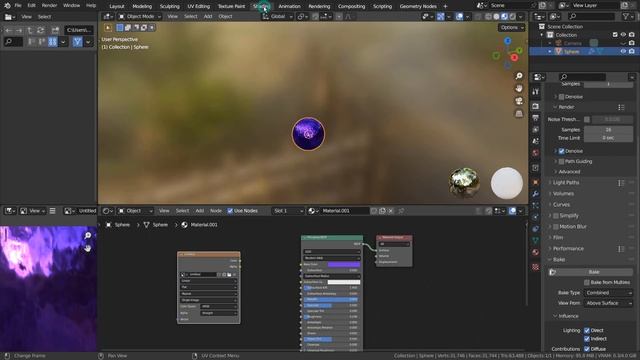Viewport: 640px width, 360px height.
Task: Check Bake from Multires
Action: (x=587, y=282)
